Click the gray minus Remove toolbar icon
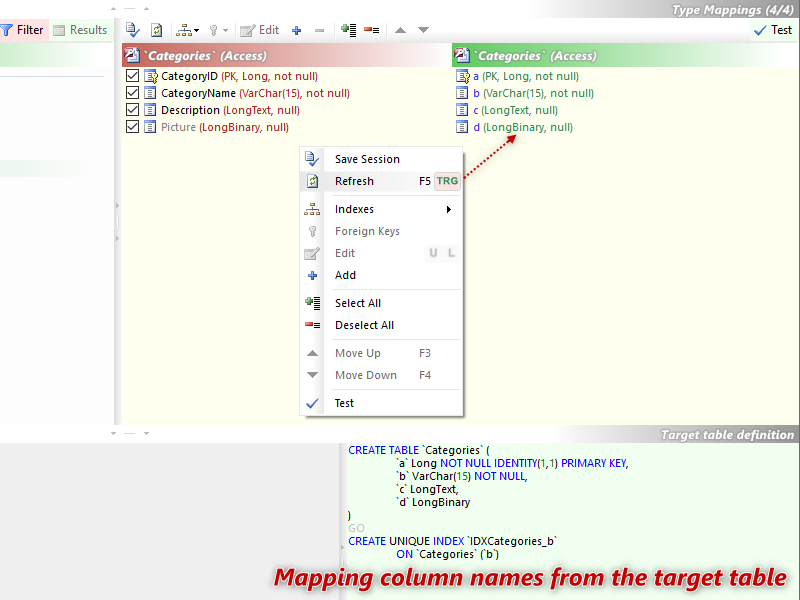Image resolution: width=800 pixels, height=600 pixels. coord(319,31)
